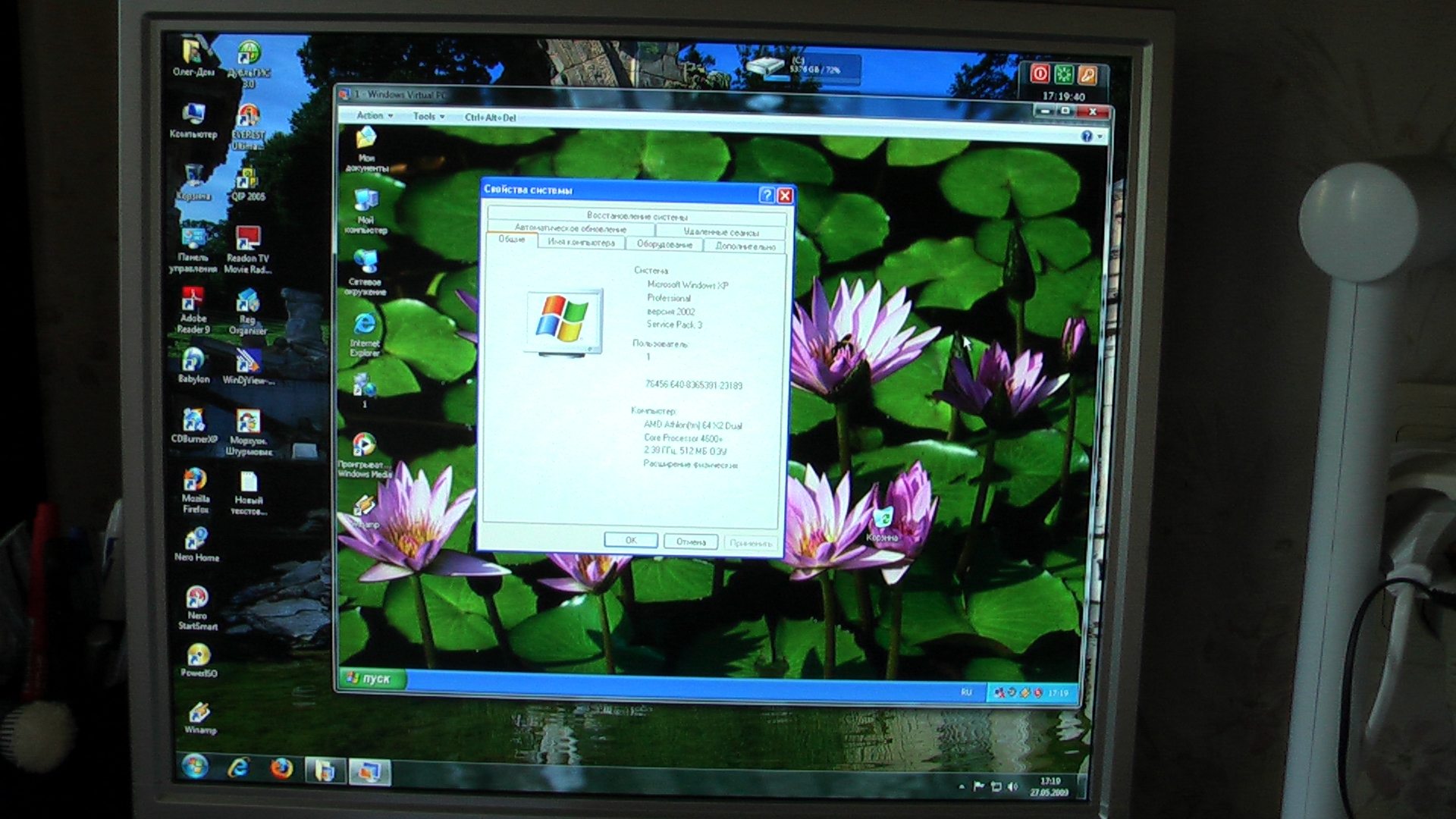Switch to the Оборудование tab
1456x819 pixels.
tap(665, 244)
